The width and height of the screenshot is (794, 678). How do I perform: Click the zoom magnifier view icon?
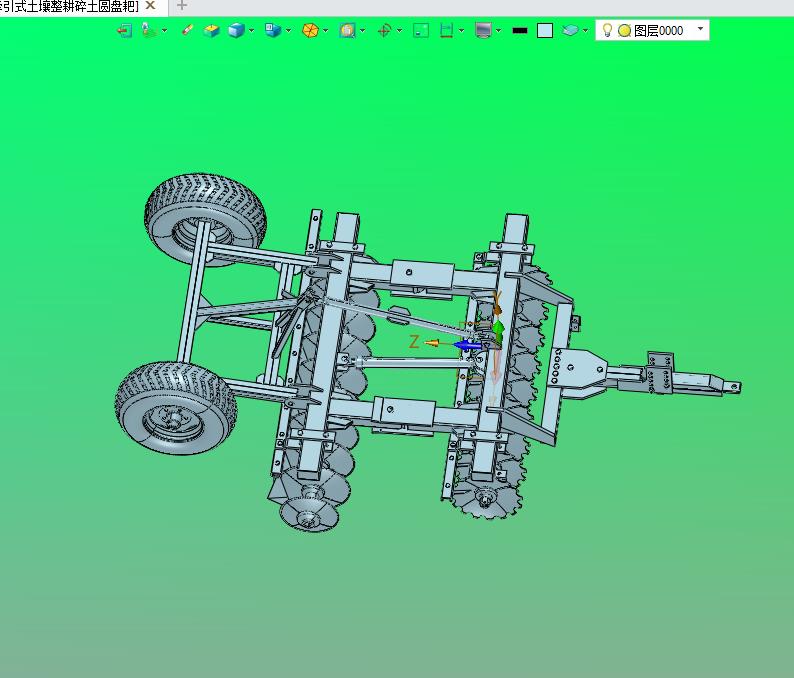coord(347,30)
